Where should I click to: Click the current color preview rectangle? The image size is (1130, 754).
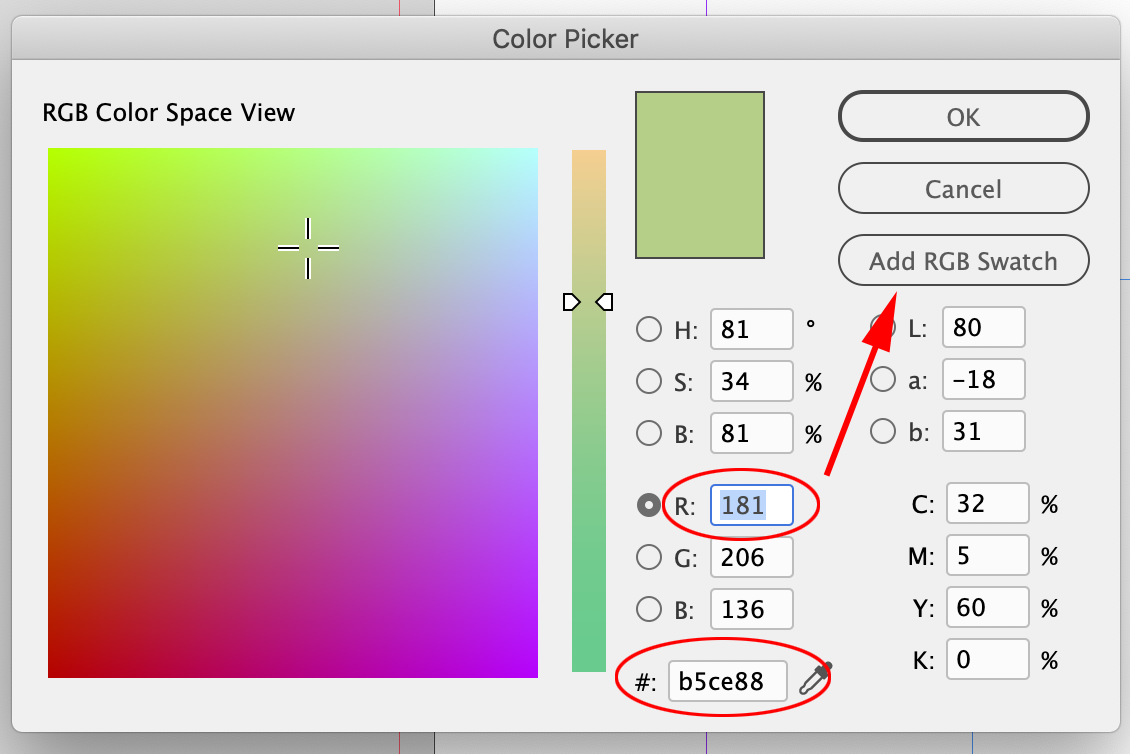pos(699,175)
